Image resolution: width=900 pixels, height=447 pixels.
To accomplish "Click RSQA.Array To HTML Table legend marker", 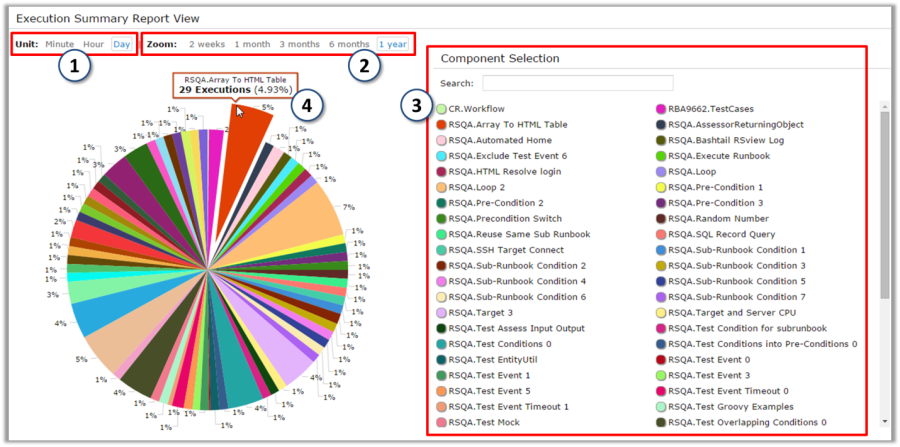I will [441, 125].
